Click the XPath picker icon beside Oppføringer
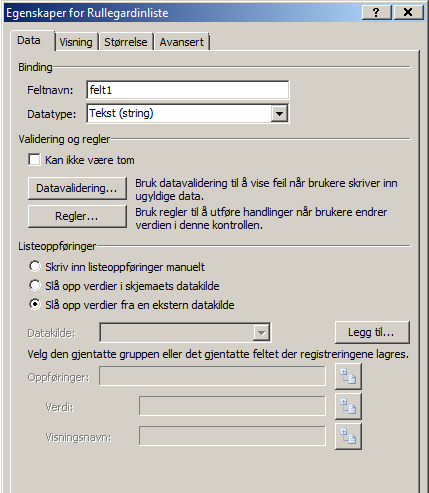 (x=348, y=377)
